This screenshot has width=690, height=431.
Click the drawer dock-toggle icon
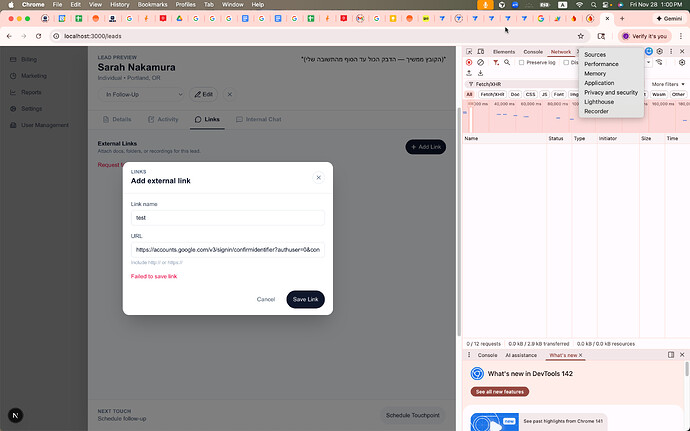click(671, 355)
